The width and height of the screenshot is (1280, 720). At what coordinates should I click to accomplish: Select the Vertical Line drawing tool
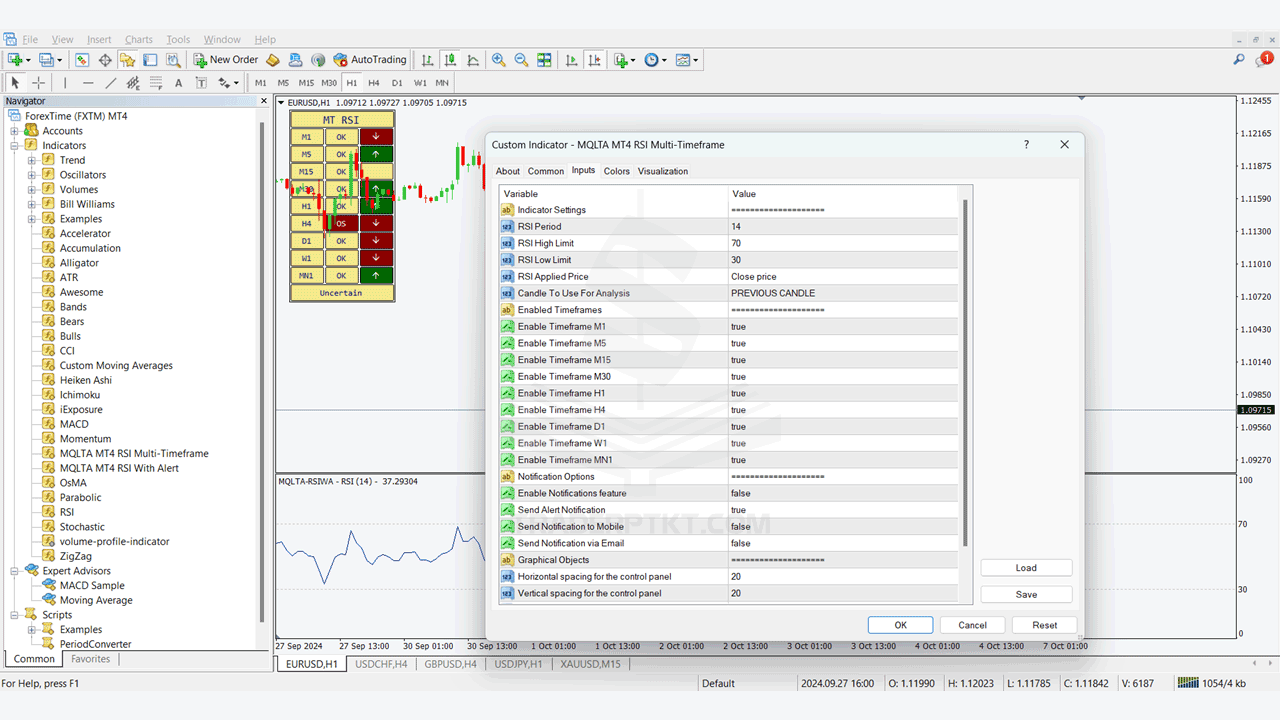point(65,83)
